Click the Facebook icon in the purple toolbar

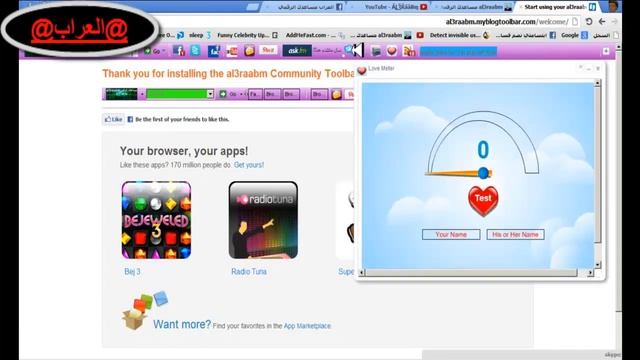click(179, 51)
